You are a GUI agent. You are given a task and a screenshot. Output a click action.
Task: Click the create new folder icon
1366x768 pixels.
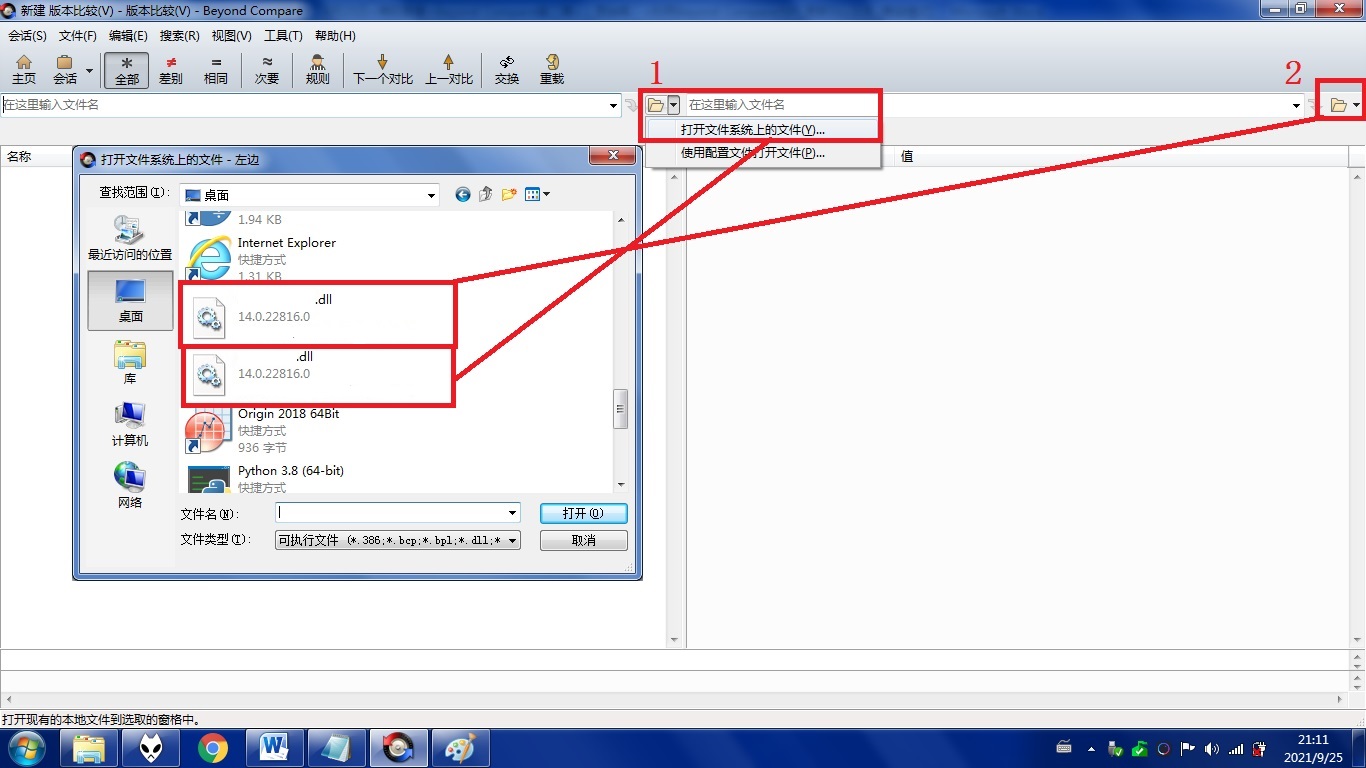pyautogui.click(x=510, y=195)
